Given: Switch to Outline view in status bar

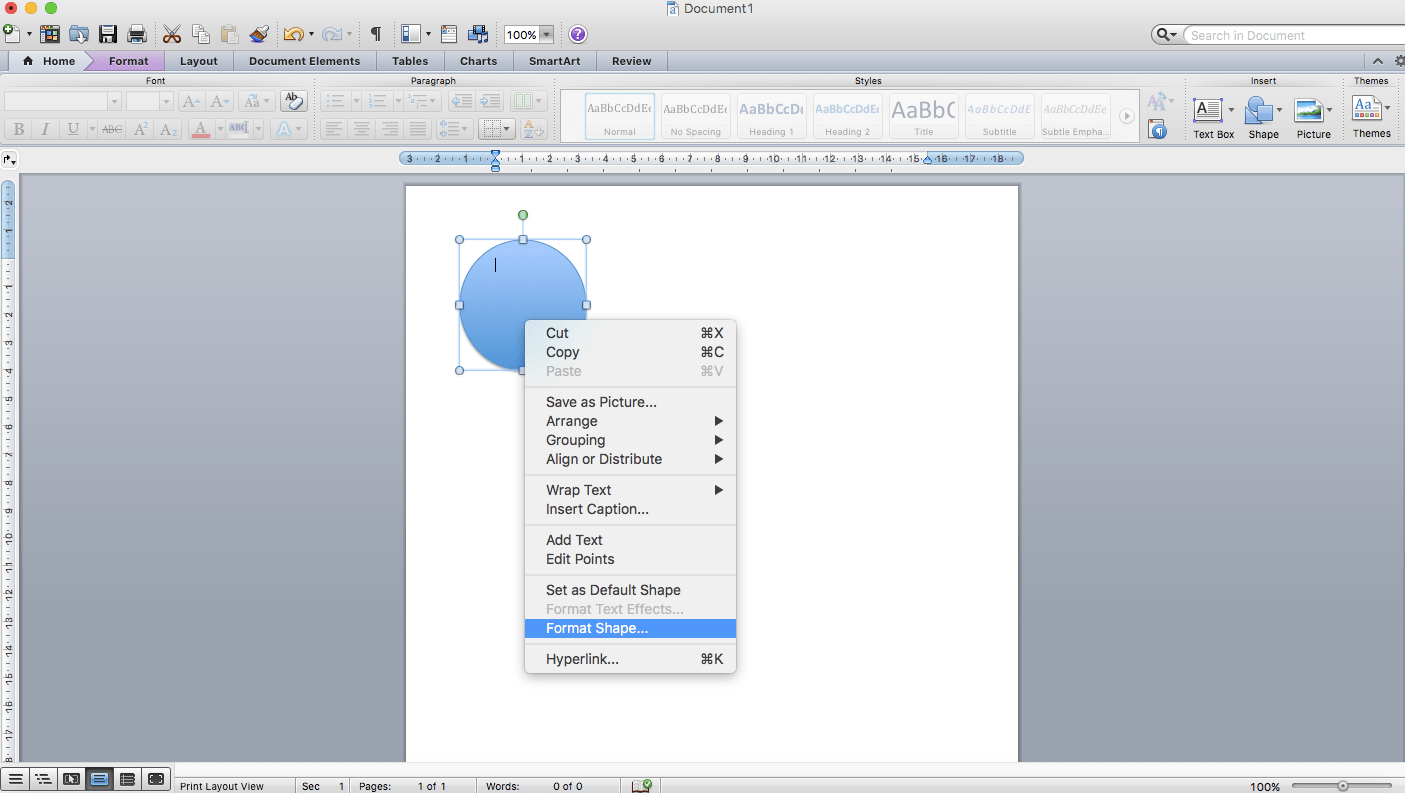Looking at the screenshot, I should (43, 779).
